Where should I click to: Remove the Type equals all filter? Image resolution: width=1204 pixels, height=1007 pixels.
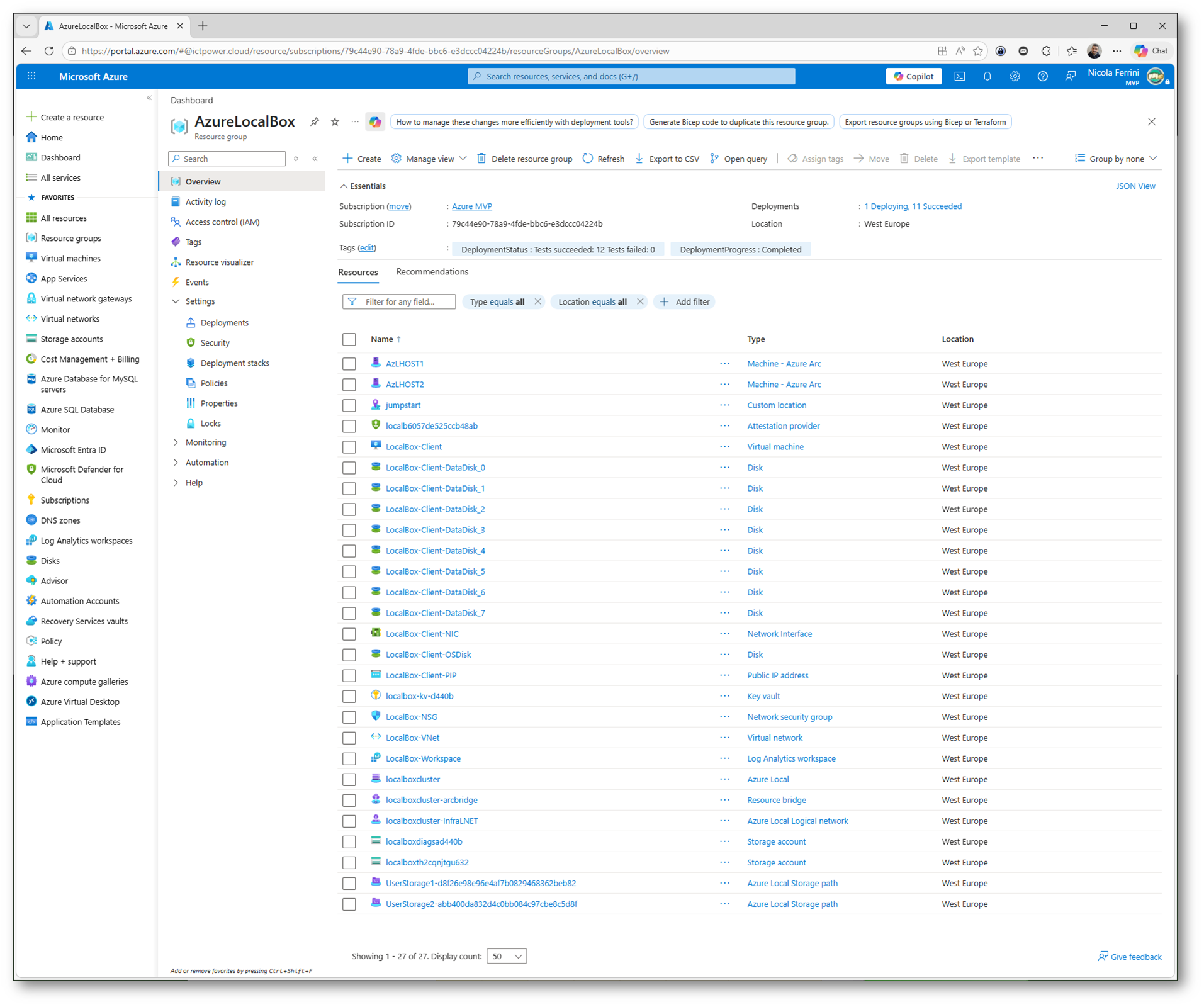[x=537, y=301]
